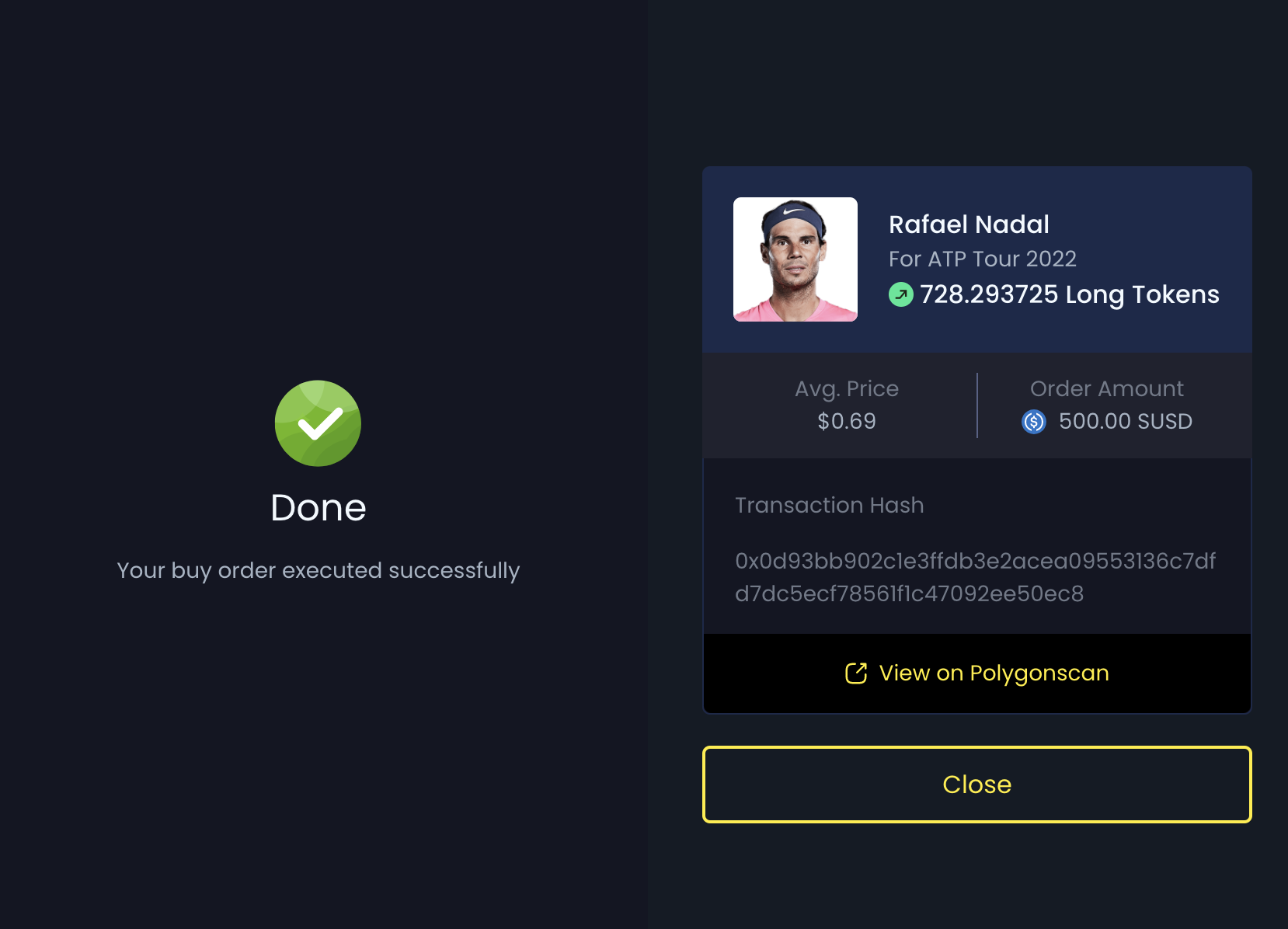Click the 500.00 SUSD order amount

point(1126,421)
